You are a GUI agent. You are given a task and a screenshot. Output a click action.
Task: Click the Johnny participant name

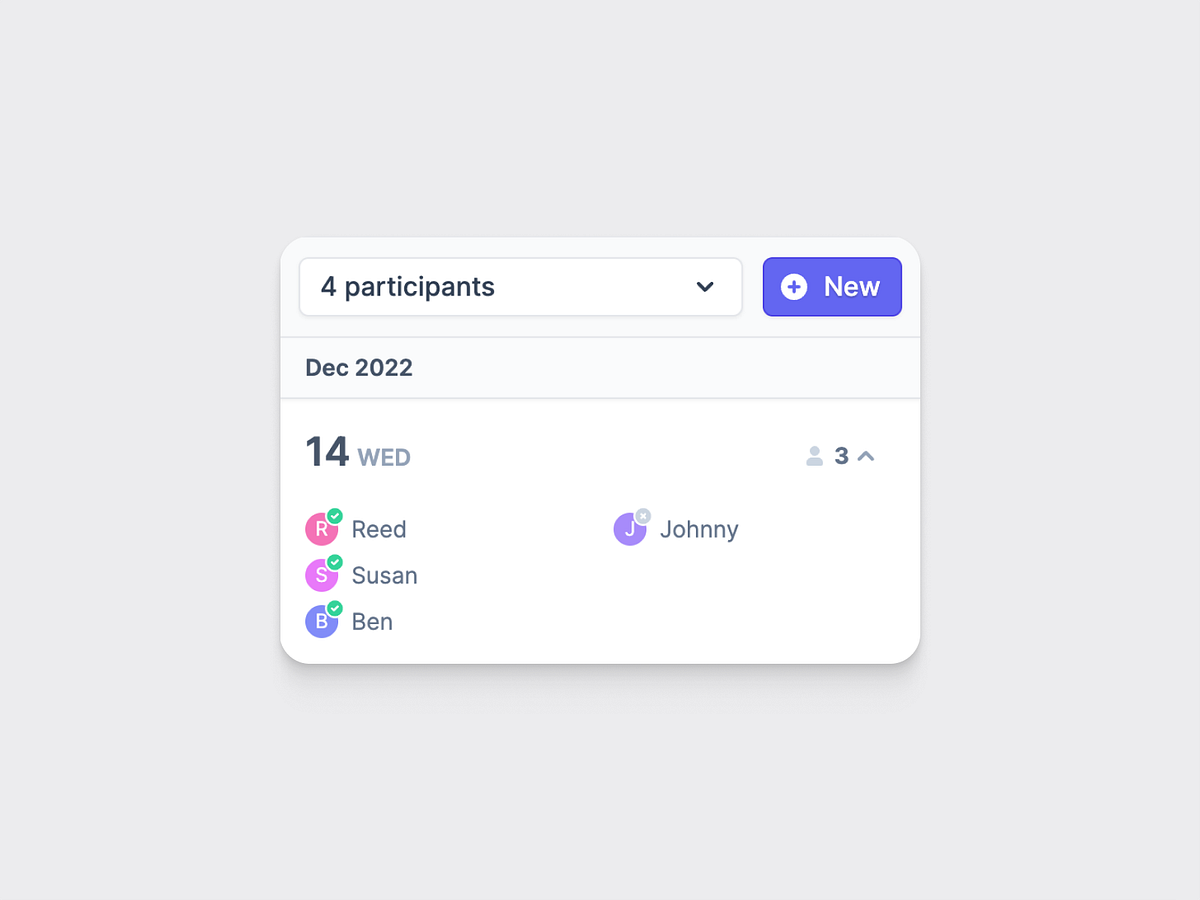pos(699,529)
